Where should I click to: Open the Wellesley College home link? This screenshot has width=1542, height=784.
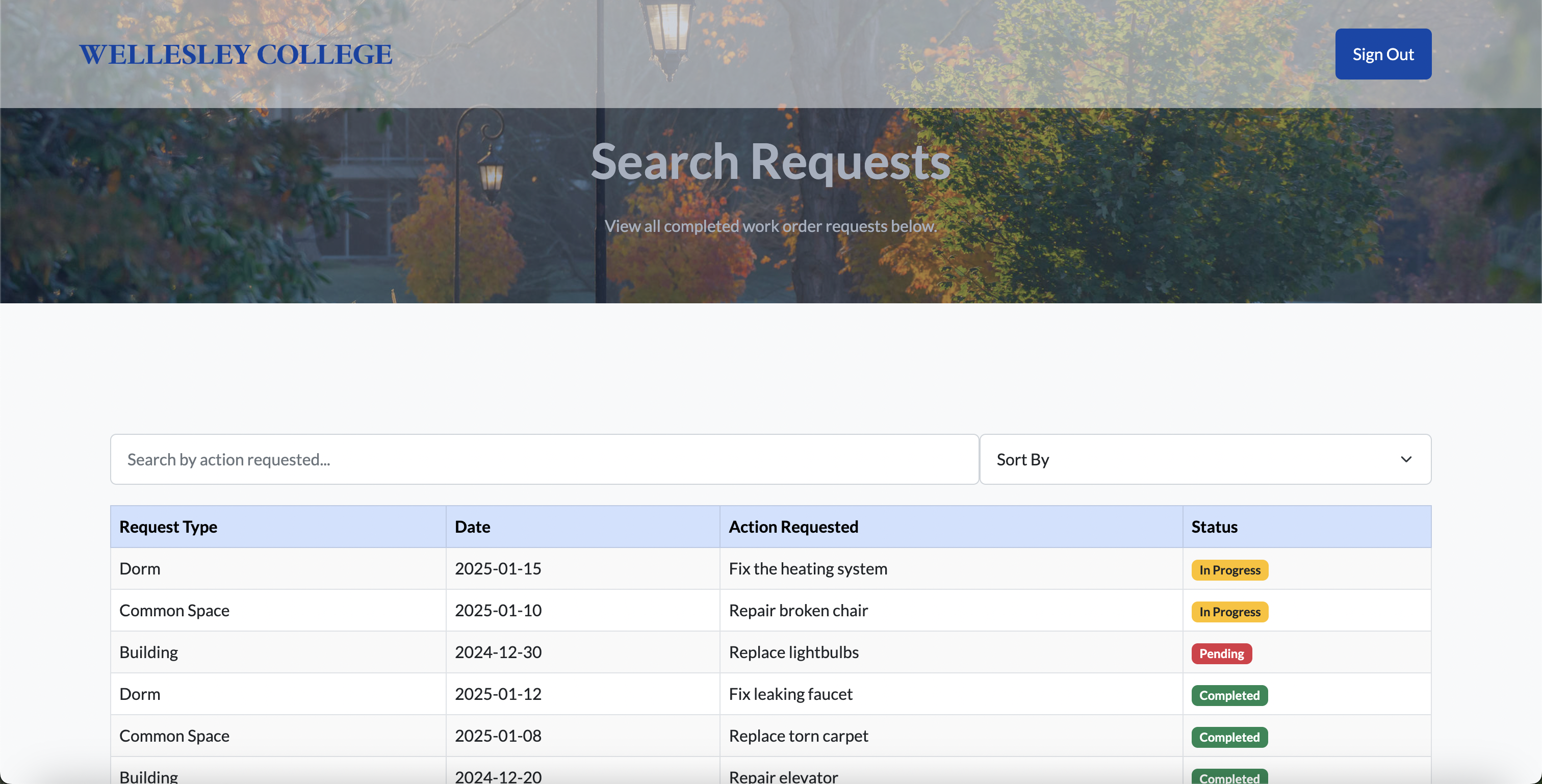click(236, 55)
